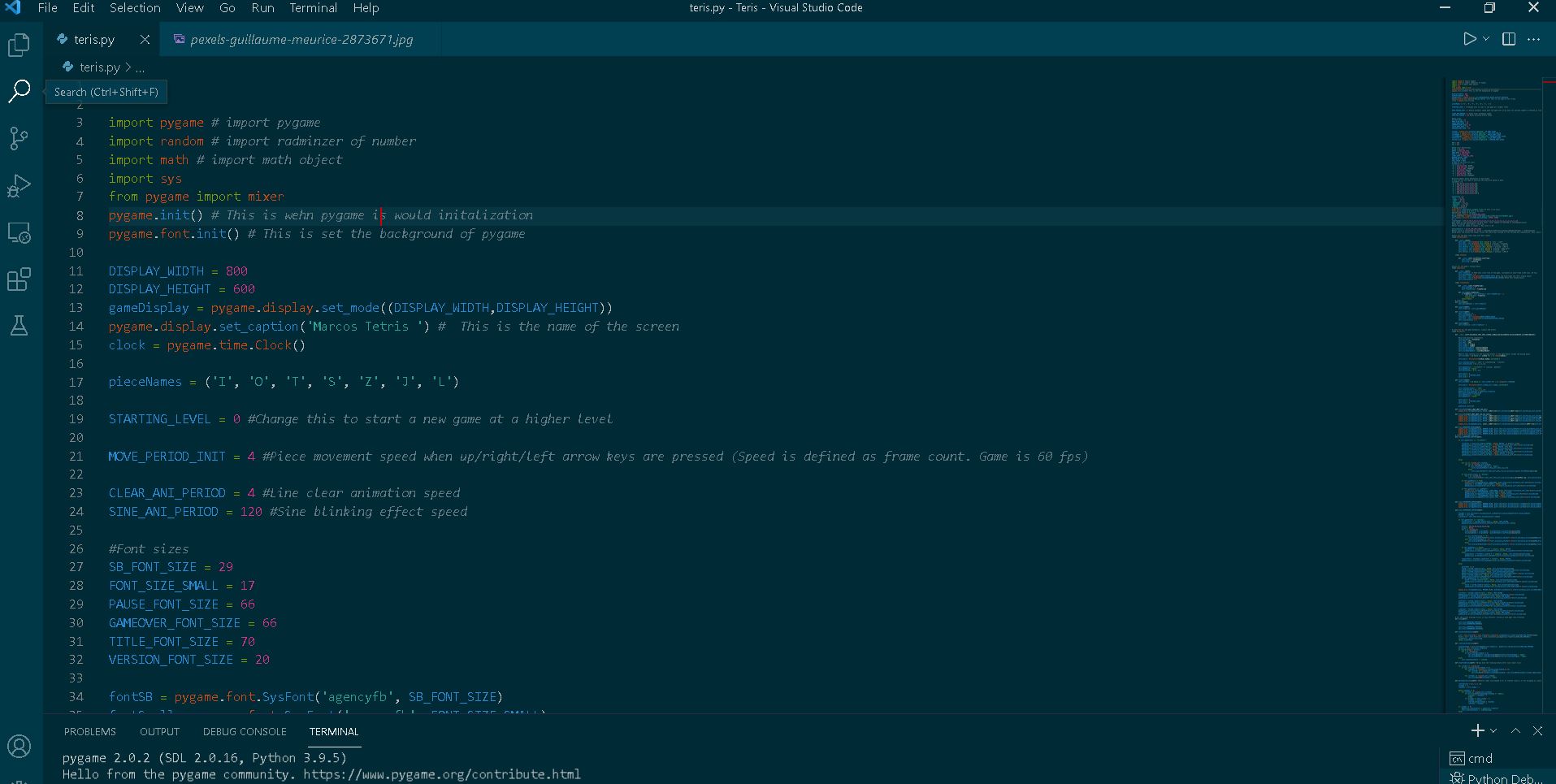Close the terminal panel
1556x784 pixels.
pos(1537,730)
